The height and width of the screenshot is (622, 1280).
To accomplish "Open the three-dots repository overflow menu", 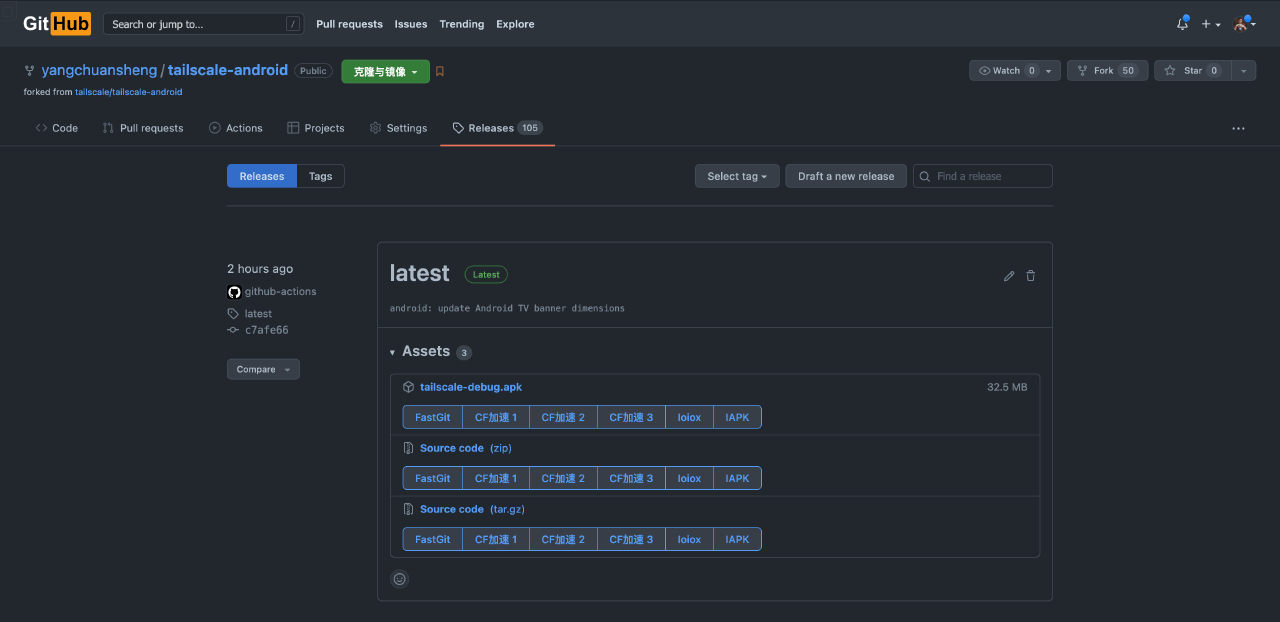I will [x=1238, y=128].
